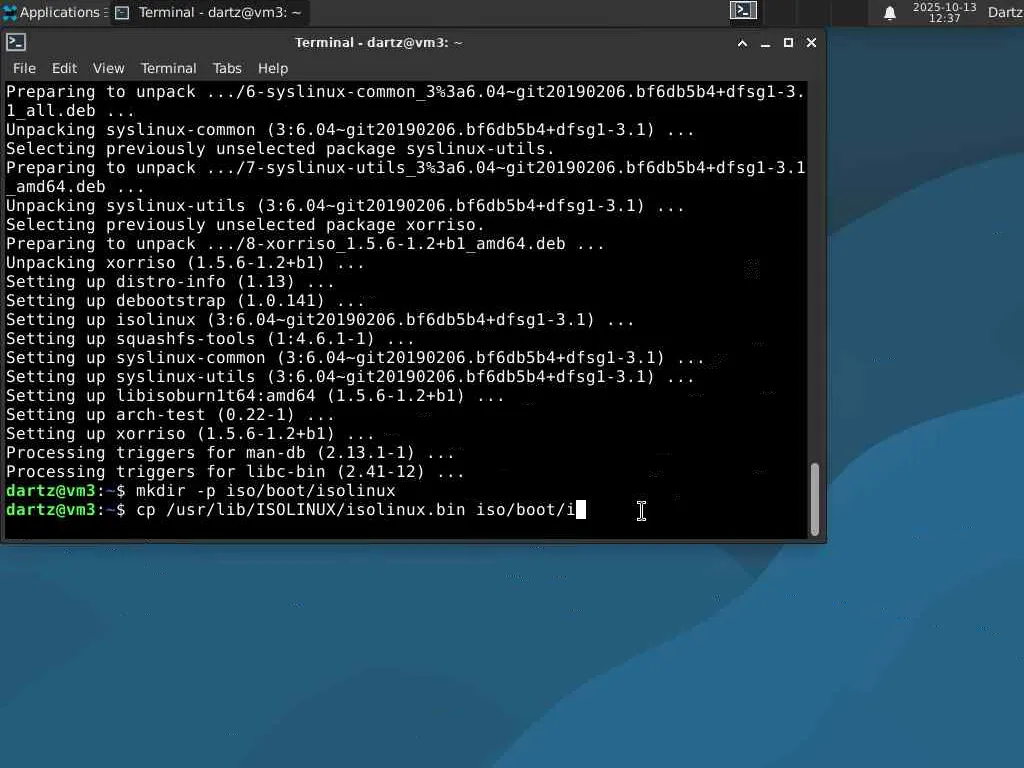Select the Terminal - dartz@vm3 taskbar button
This screenshot has height=768, width=1024.
point(209,12)
